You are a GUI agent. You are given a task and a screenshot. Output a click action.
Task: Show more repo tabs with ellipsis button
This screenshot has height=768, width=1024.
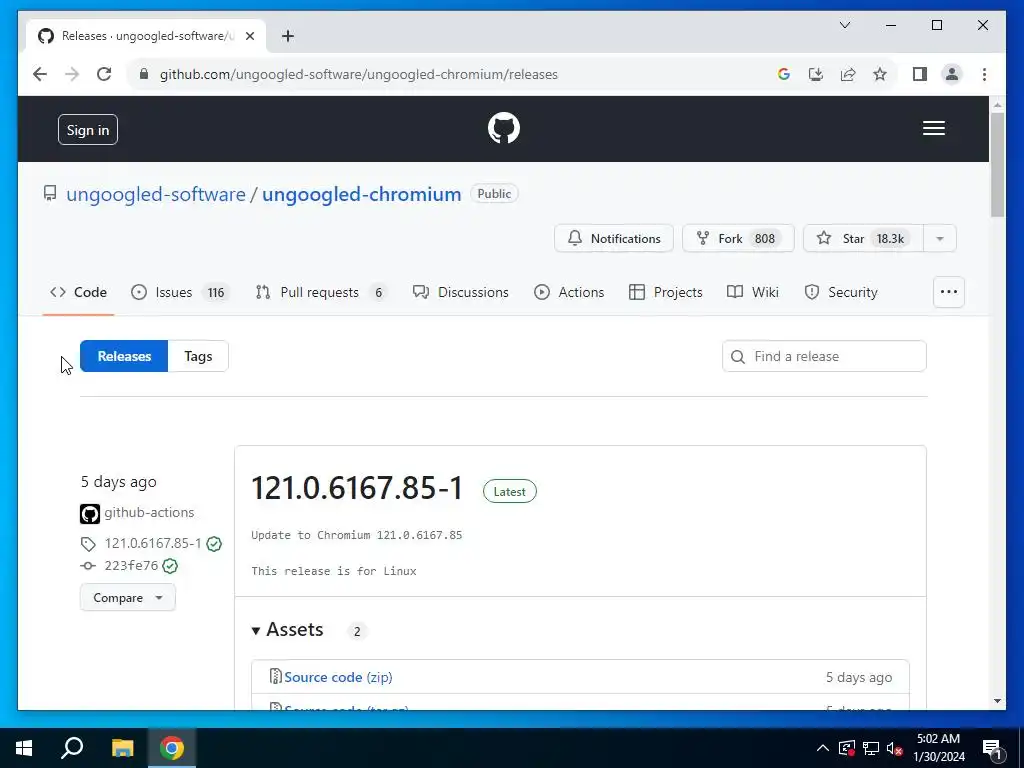(948, 292)
